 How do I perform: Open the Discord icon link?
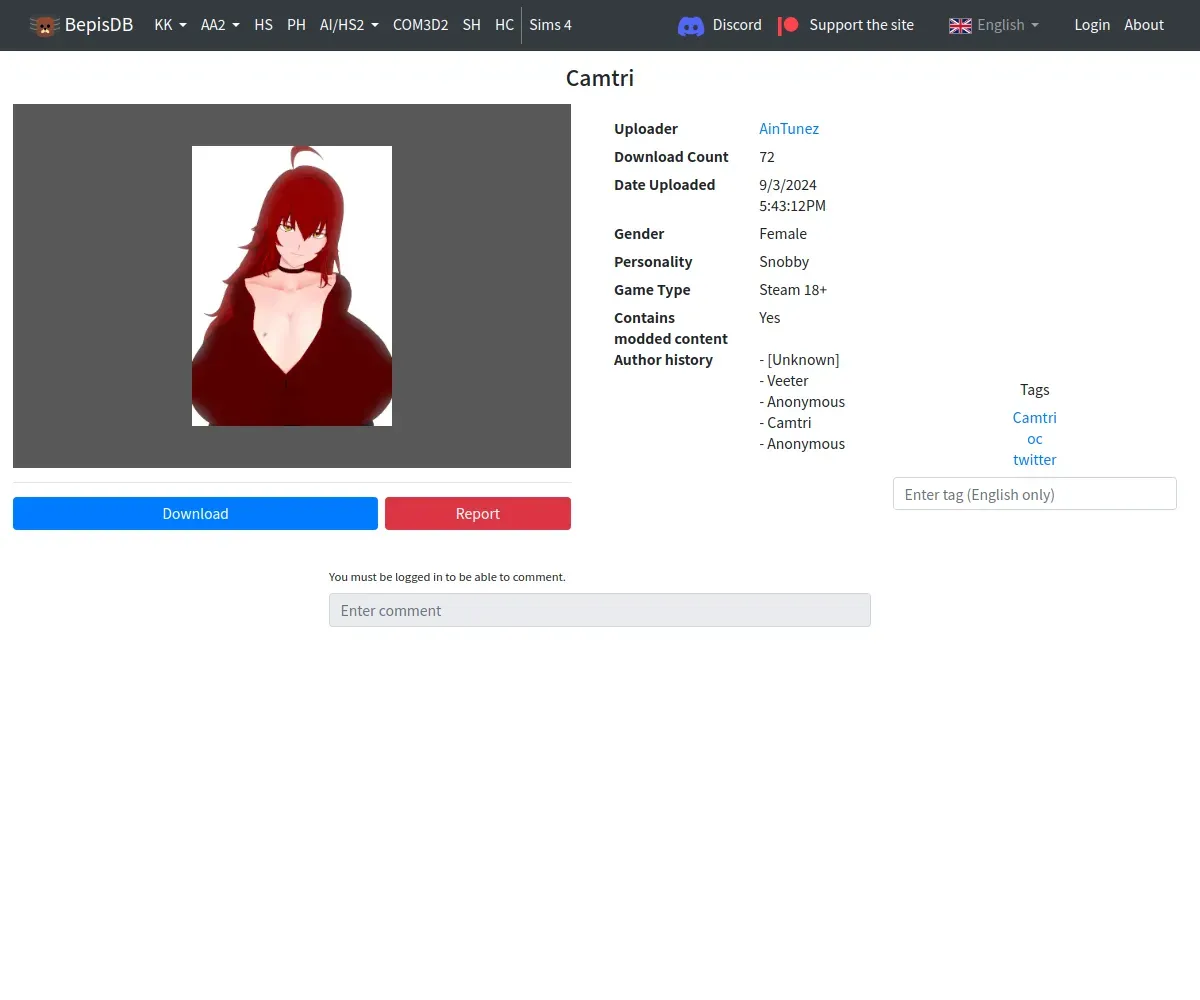pyautogui.click(x=691, y=25)
